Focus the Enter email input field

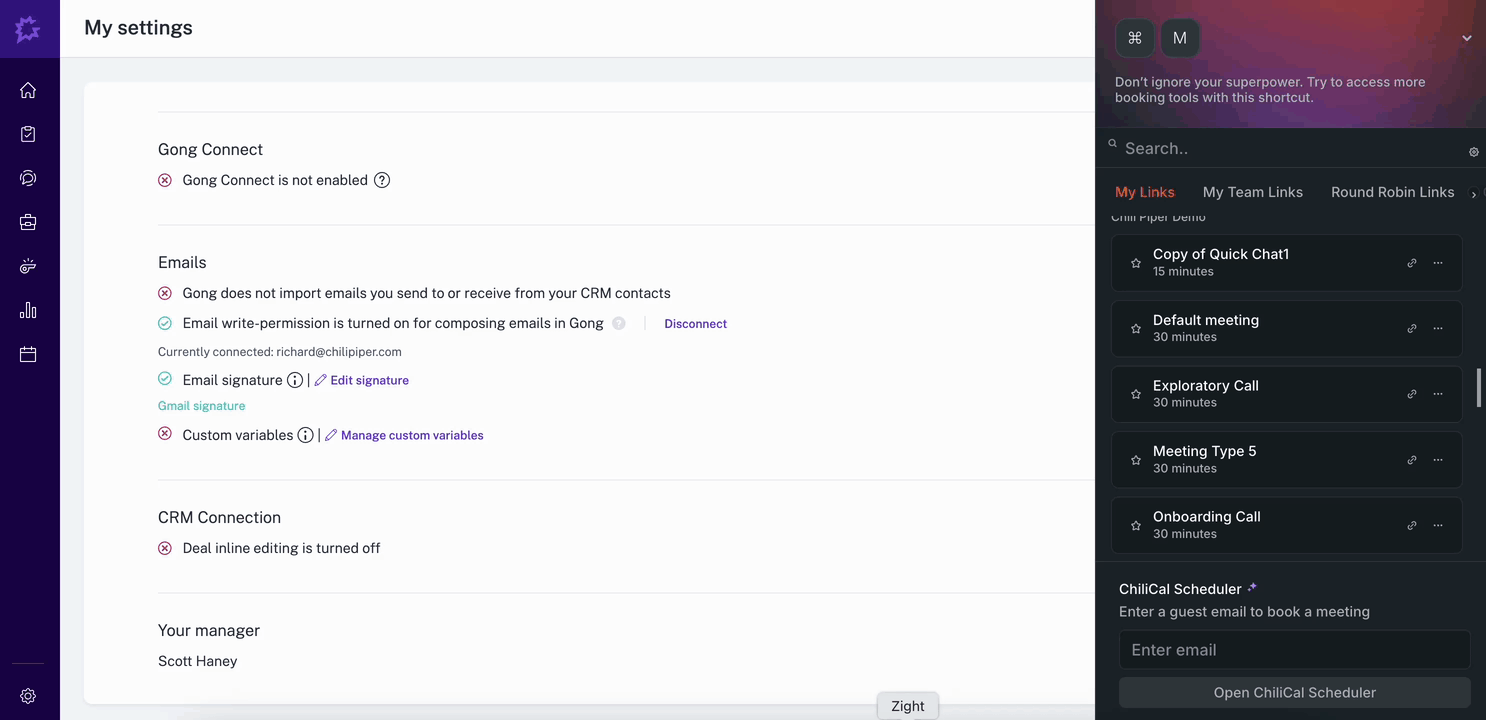coord(1294,650)
